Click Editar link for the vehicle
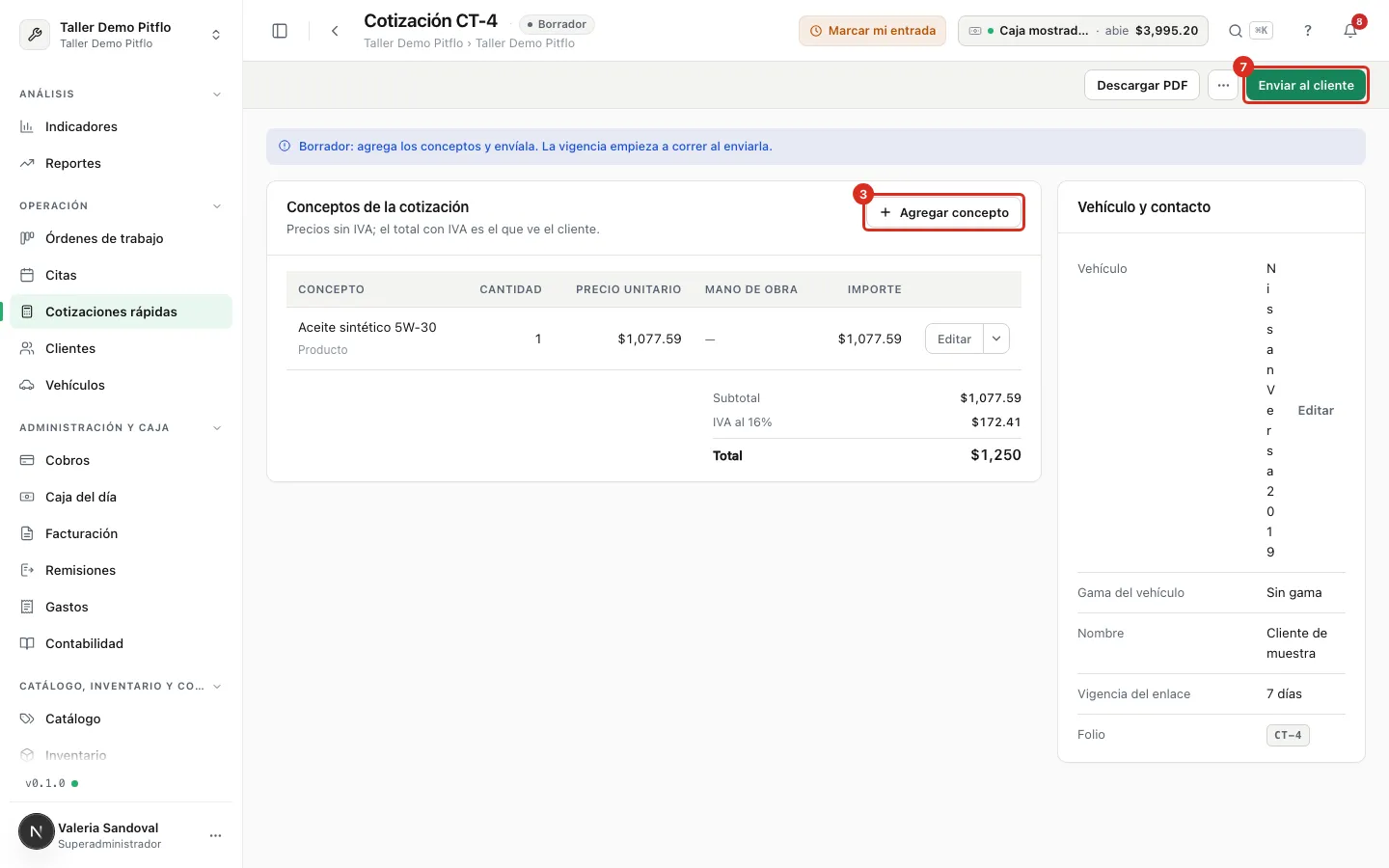1389x868 pixels. pos(1316,411)
